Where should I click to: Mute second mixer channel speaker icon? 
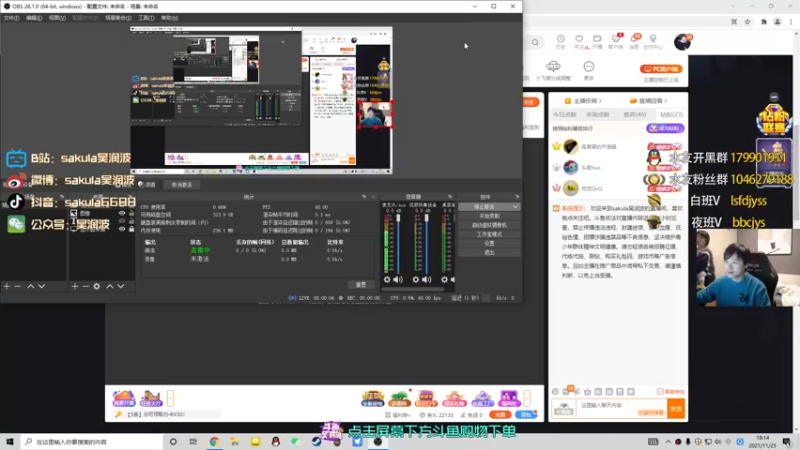click(x=427, y=280)
